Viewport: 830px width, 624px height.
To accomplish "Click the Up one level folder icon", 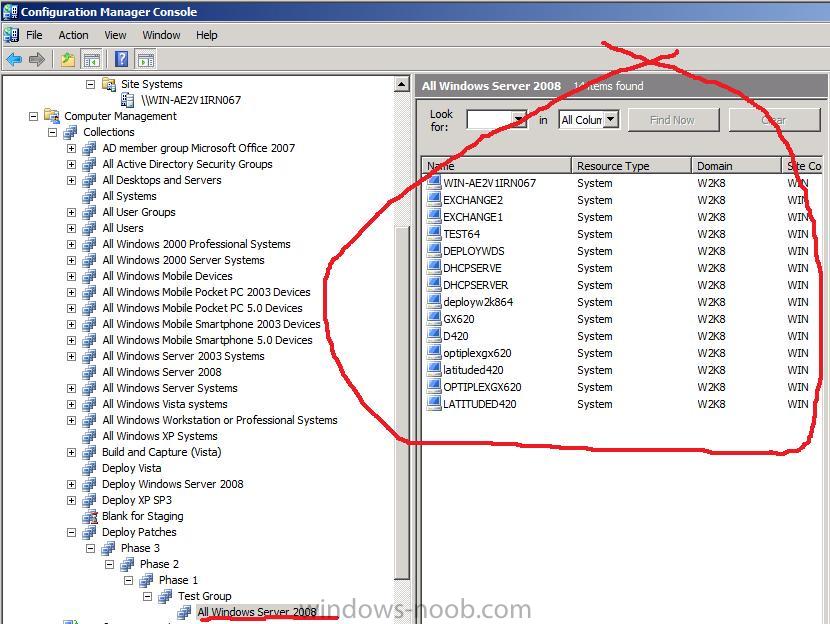I will 68,59.
